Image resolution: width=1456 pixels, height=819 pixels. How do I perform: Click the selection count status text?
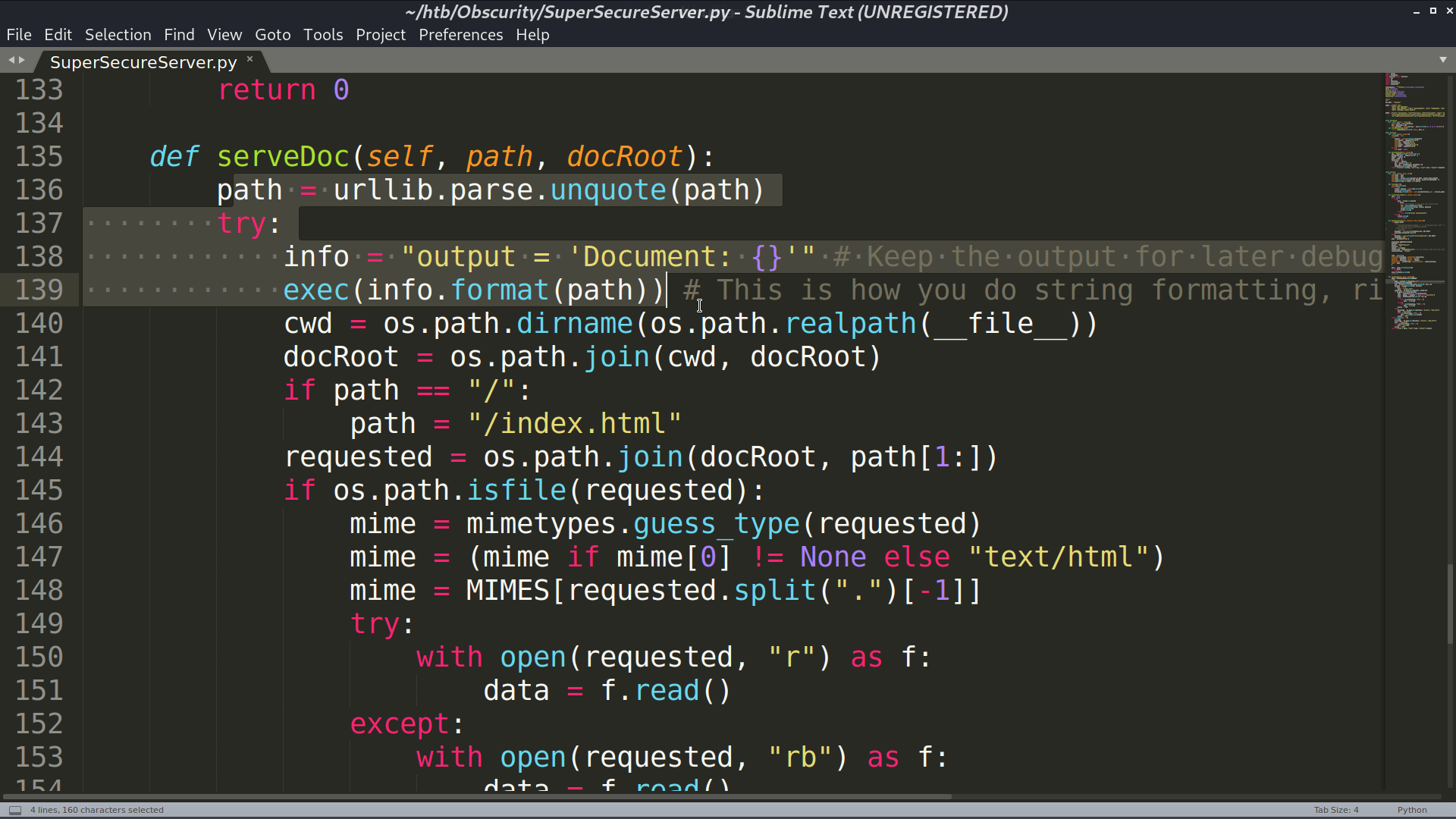[97, 810]
